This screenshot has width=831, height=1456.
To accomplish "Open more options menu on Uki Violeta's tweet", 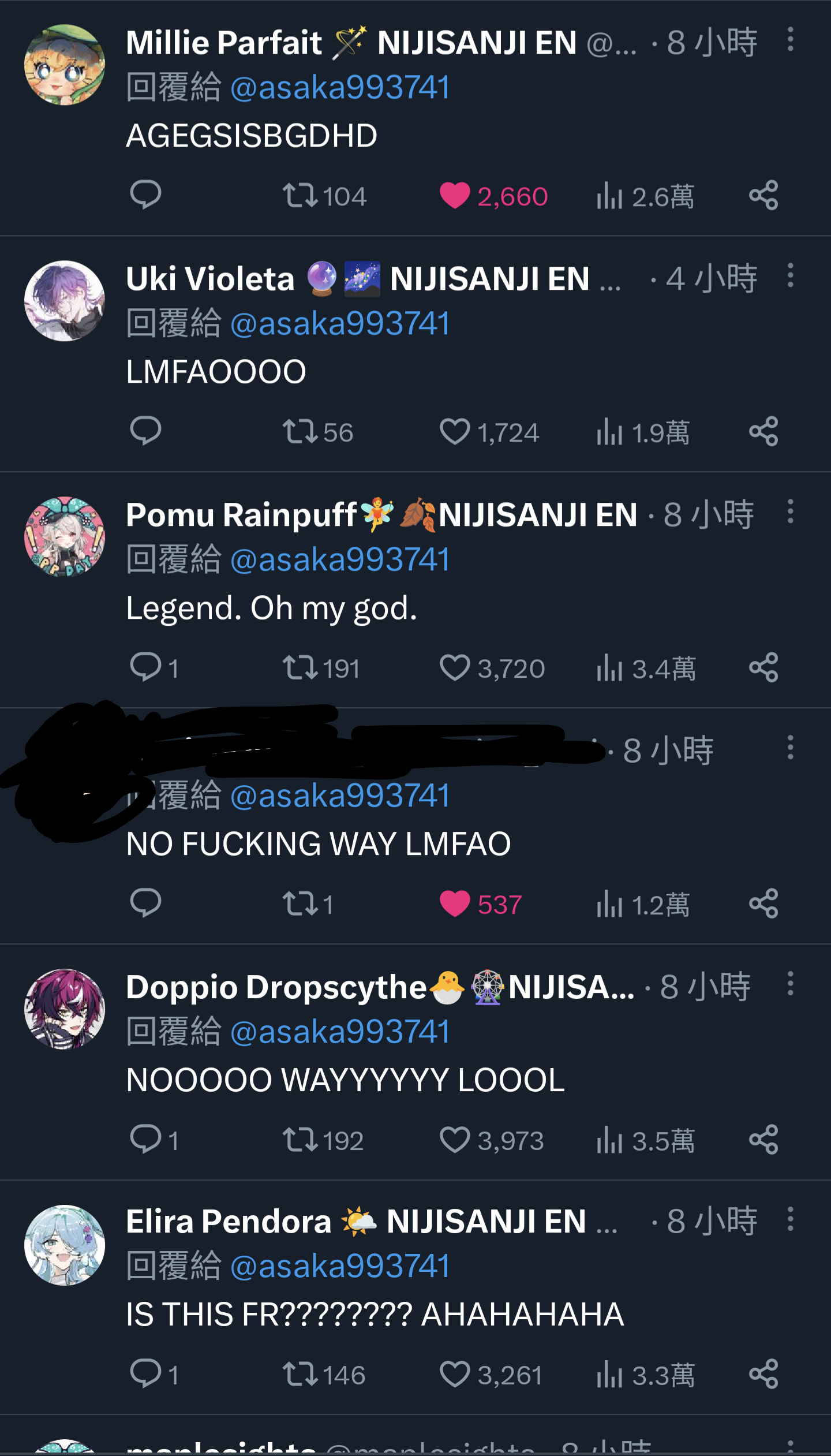I will [791, 275].
